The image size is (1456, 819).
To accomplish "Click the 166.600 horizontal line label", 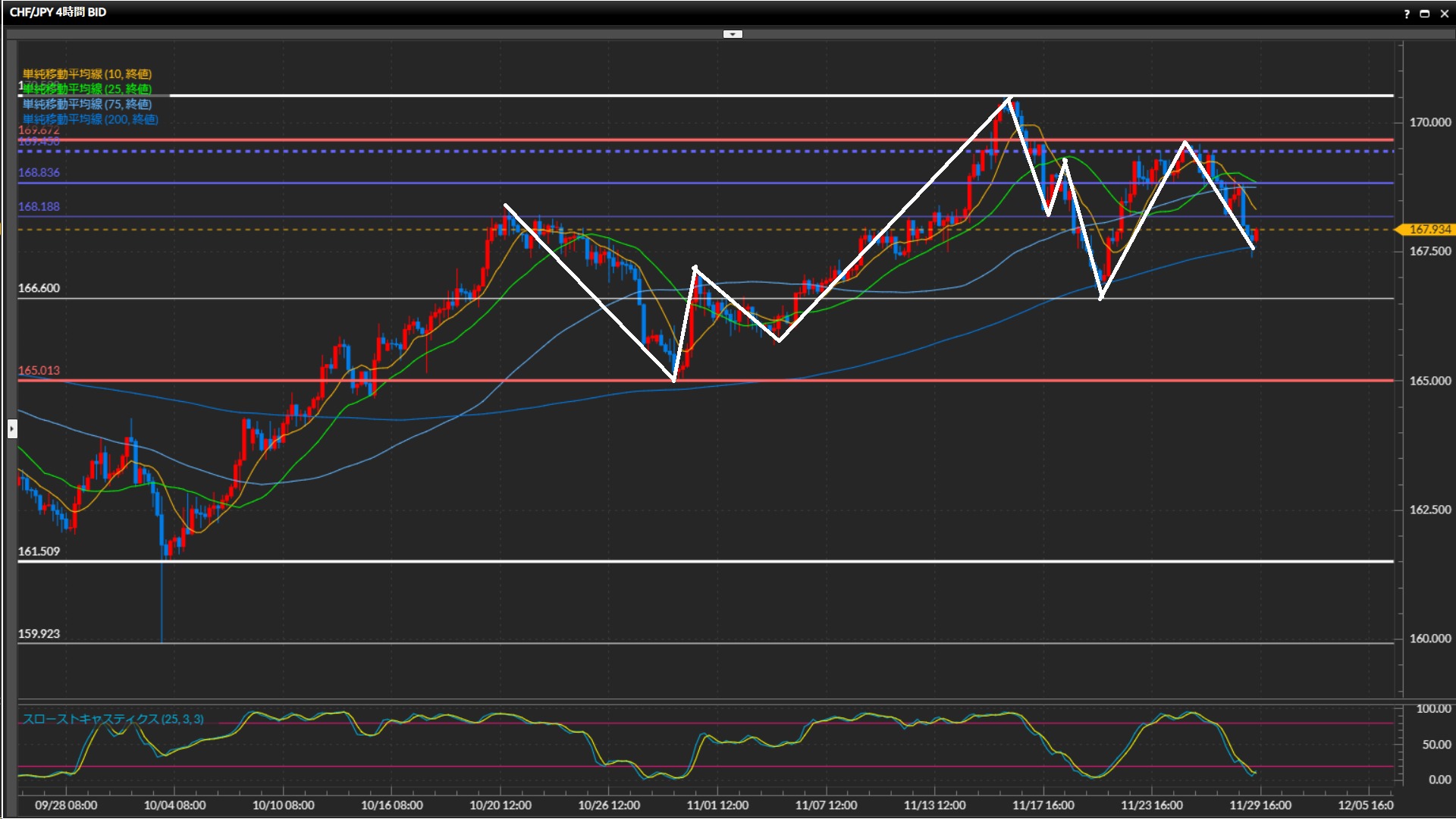I will 39,288.
